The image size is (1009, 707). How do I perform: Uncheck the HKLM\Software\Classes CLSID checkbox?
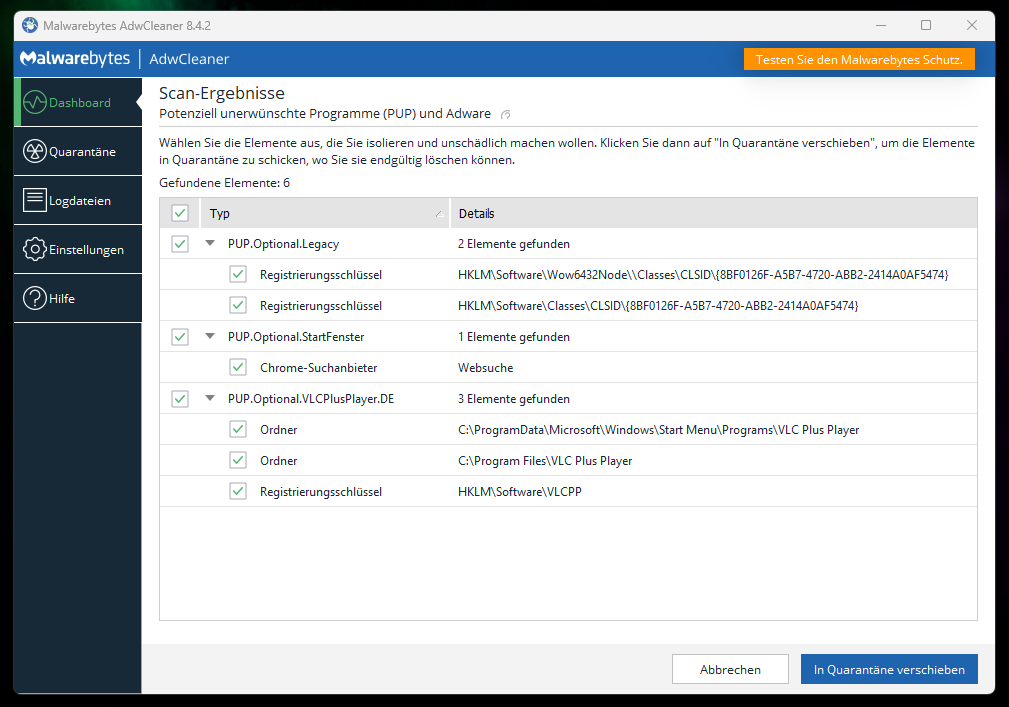pos(238,306)
